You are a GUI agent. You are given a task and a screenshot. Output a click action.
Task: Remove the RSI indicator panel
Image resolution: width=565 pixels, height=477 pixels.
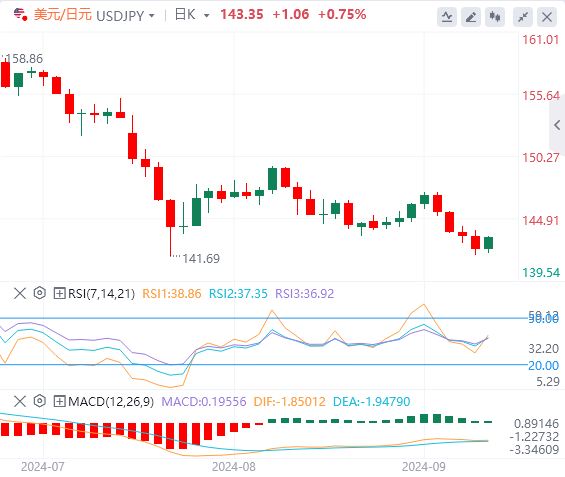tap(20, 293)
